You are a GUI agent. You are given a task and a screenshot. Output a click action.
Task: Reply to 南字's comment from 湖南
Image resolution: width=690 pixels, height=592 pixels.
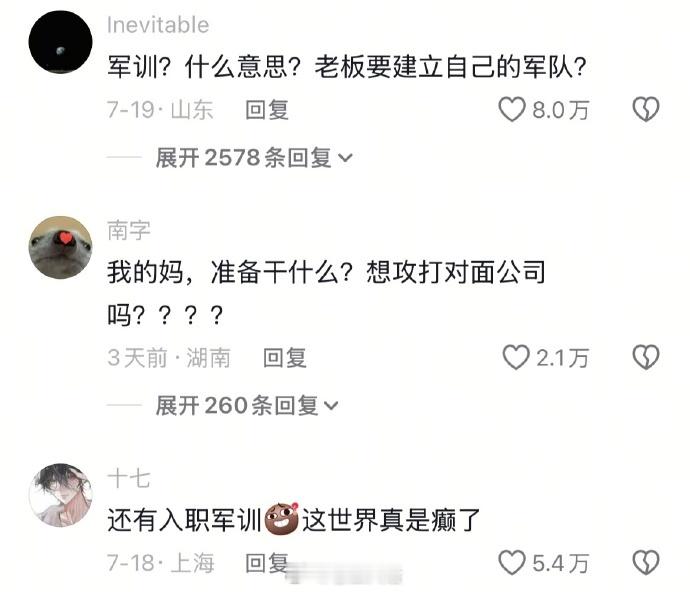[x=284, y=357]
